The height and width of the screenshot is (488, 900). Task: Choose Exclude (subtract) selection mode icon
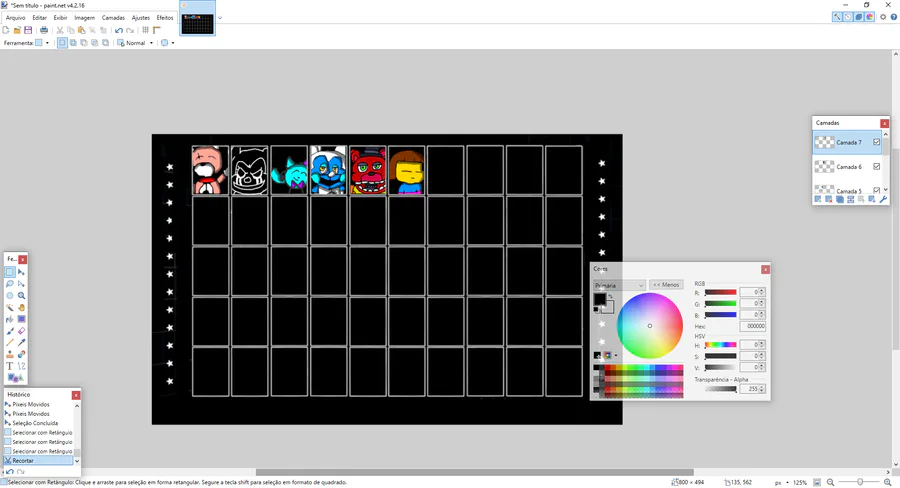pyautogui.click(x=84, y=42)
